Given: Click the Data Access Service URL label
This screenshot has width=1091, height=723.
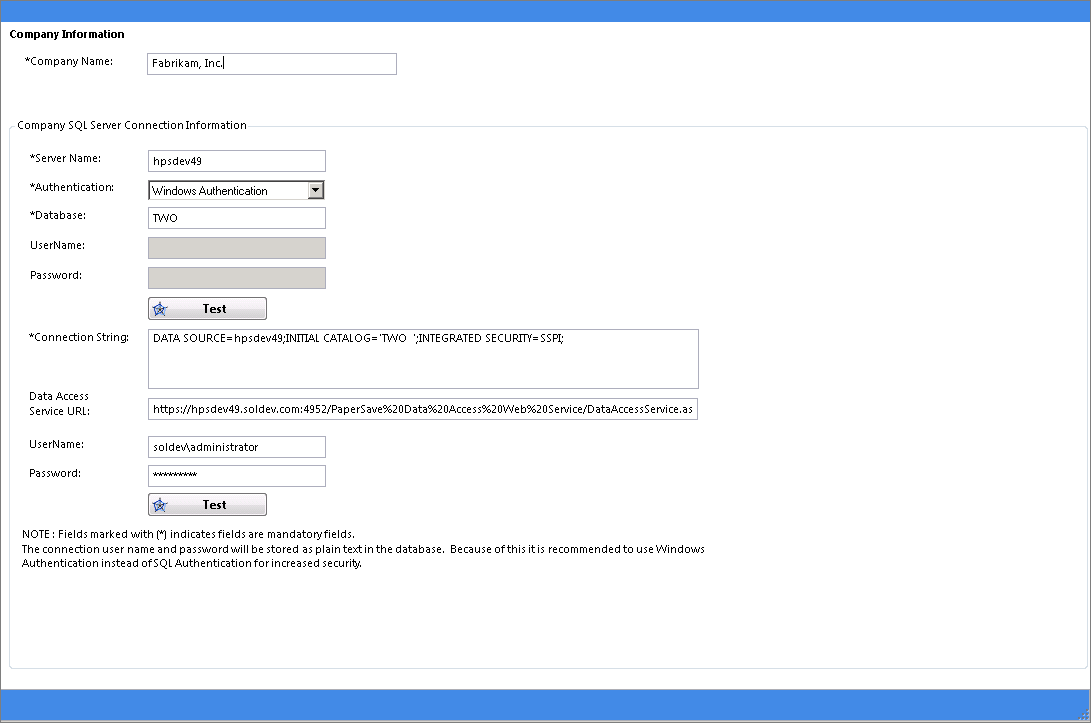Looking at the screenshot, I should pos(59,404).
